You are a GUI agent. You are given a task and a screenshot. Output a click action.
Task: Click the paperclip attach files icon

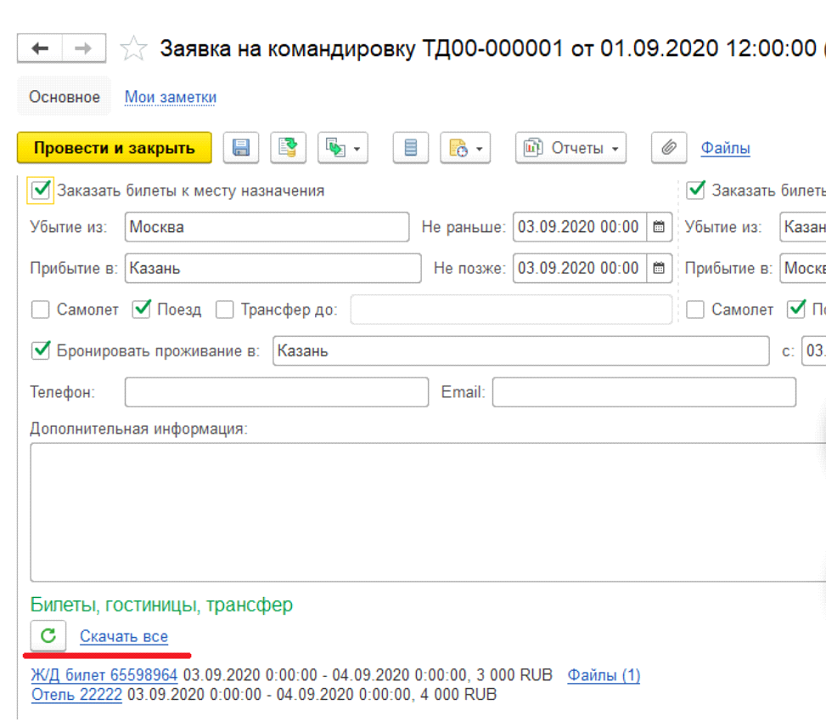(668, 148)
